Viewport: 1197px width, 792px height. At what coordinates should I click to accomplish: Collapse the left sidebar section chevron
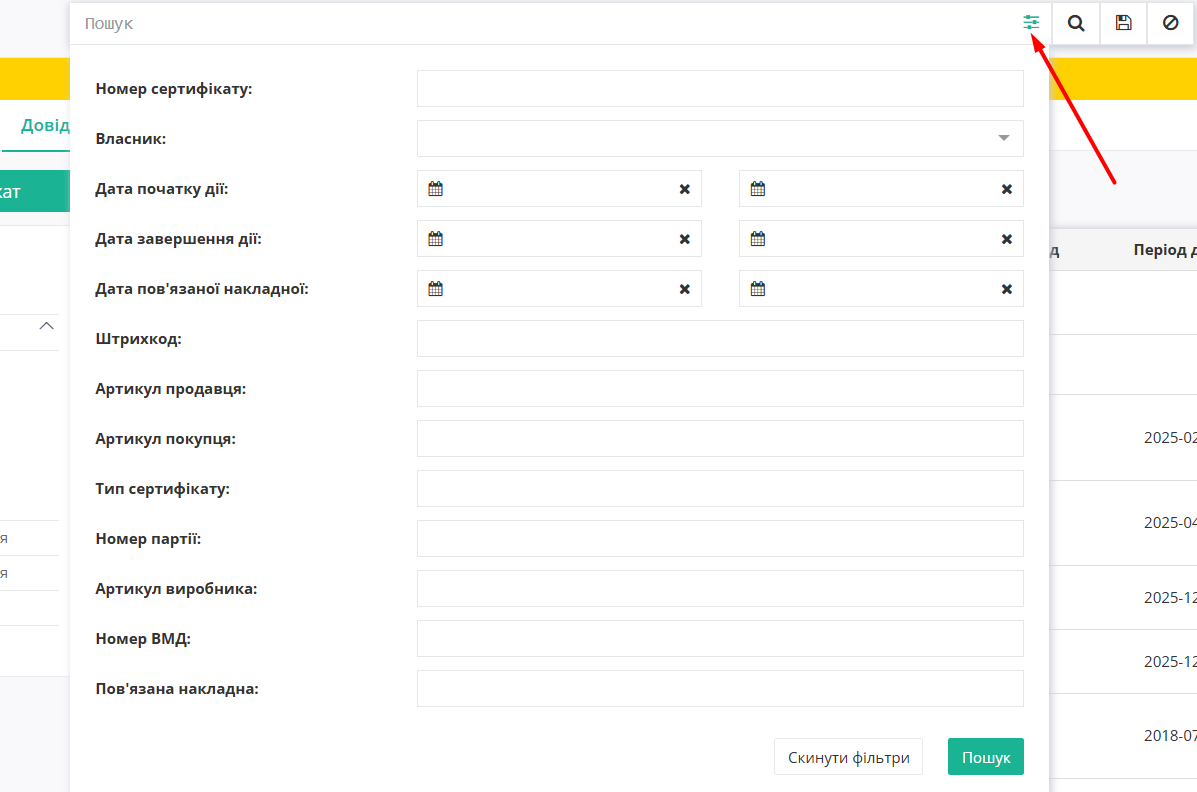[47, 326]
